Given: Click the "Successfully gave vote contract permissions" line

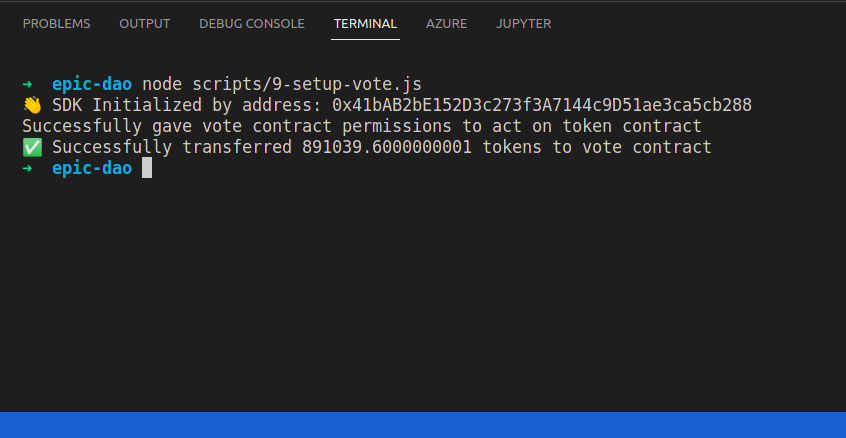Looking at the screenshot, I should point(361,126).
